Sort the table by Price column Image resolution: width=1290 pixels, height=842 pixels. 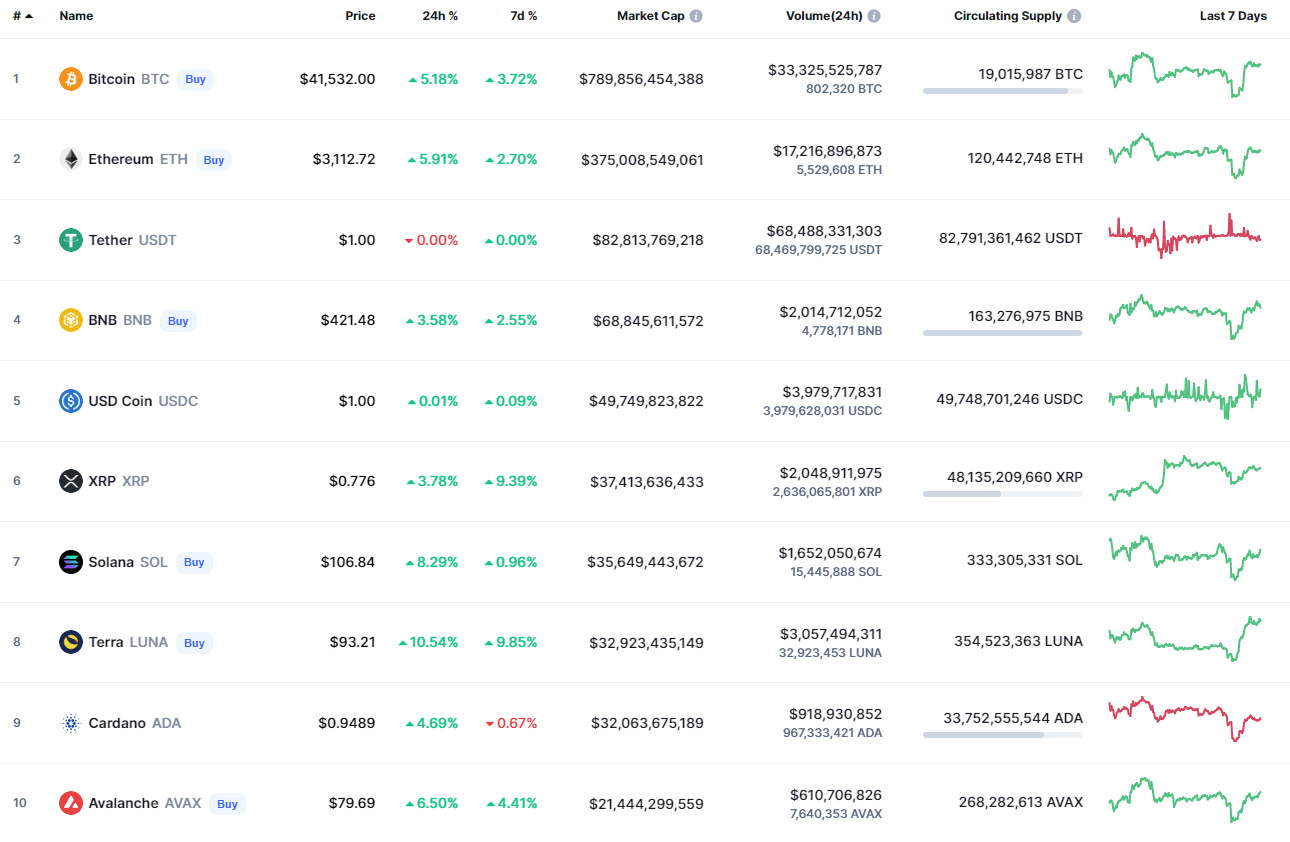(x=361, y=16)
